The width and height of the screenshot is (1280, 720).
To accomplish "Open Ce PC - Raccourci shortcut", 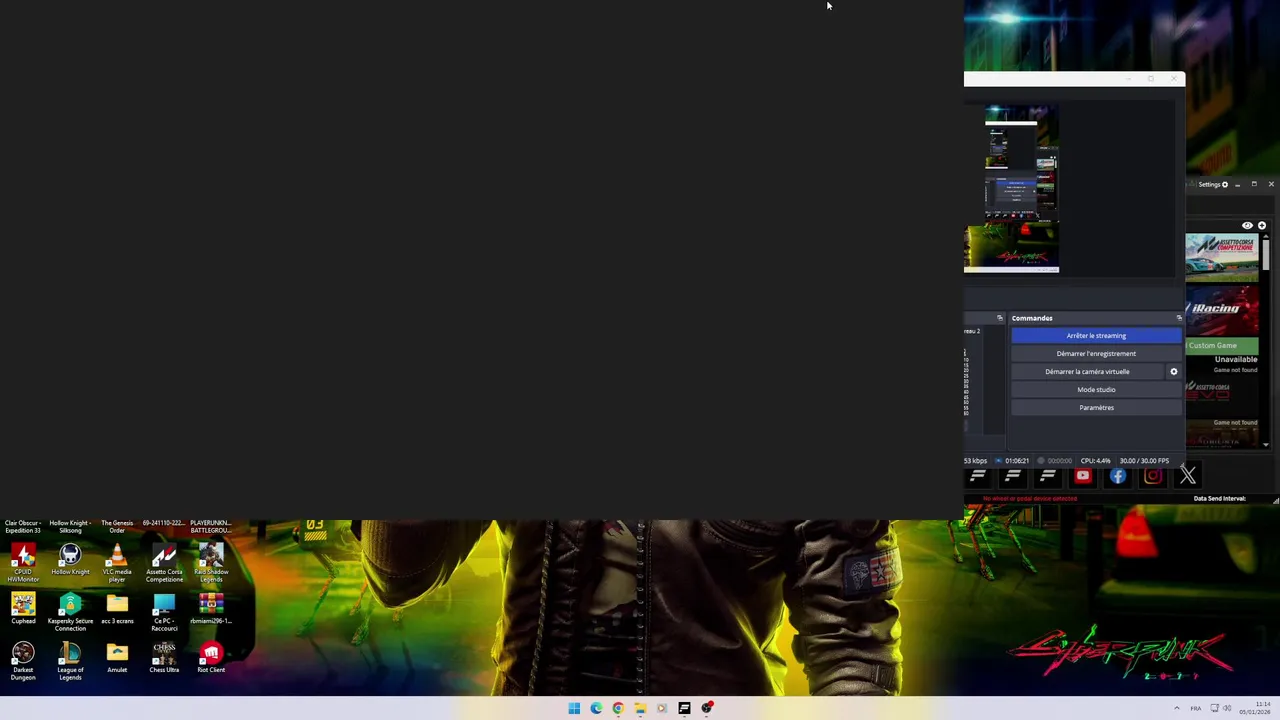I will pyautogui.click(x=164, y=612).
